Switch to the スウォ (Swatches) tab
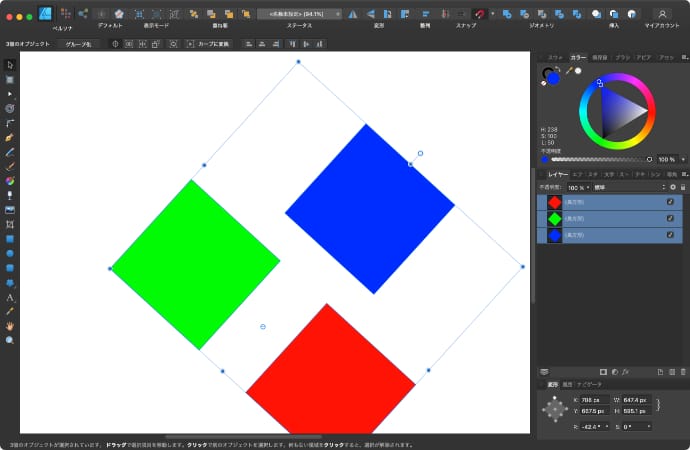 click(x=556, y=57)
